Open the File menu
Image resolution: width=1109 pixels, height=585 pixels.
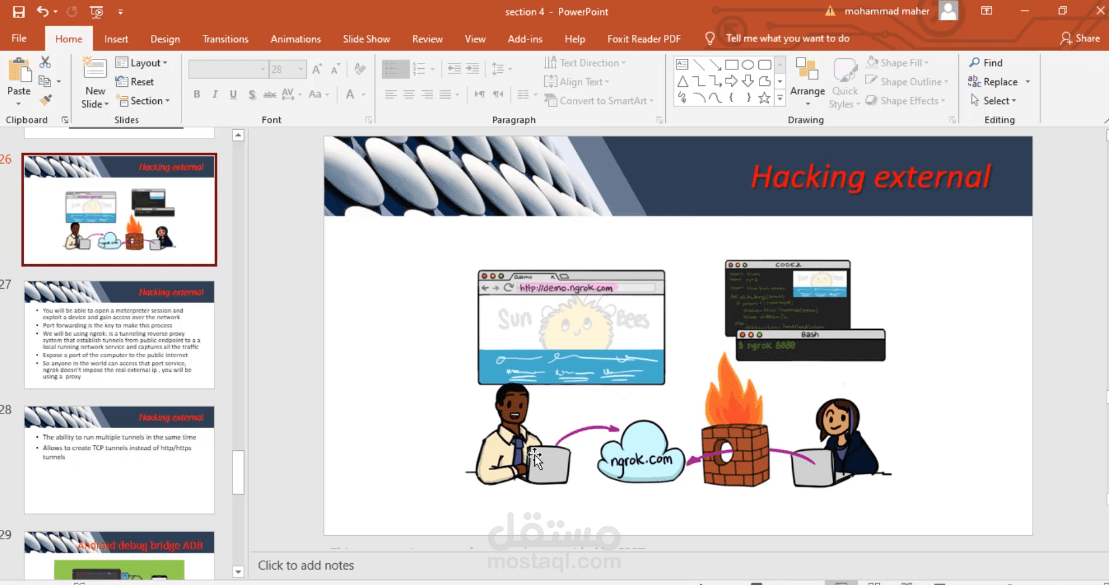click(x=19, y=38)
